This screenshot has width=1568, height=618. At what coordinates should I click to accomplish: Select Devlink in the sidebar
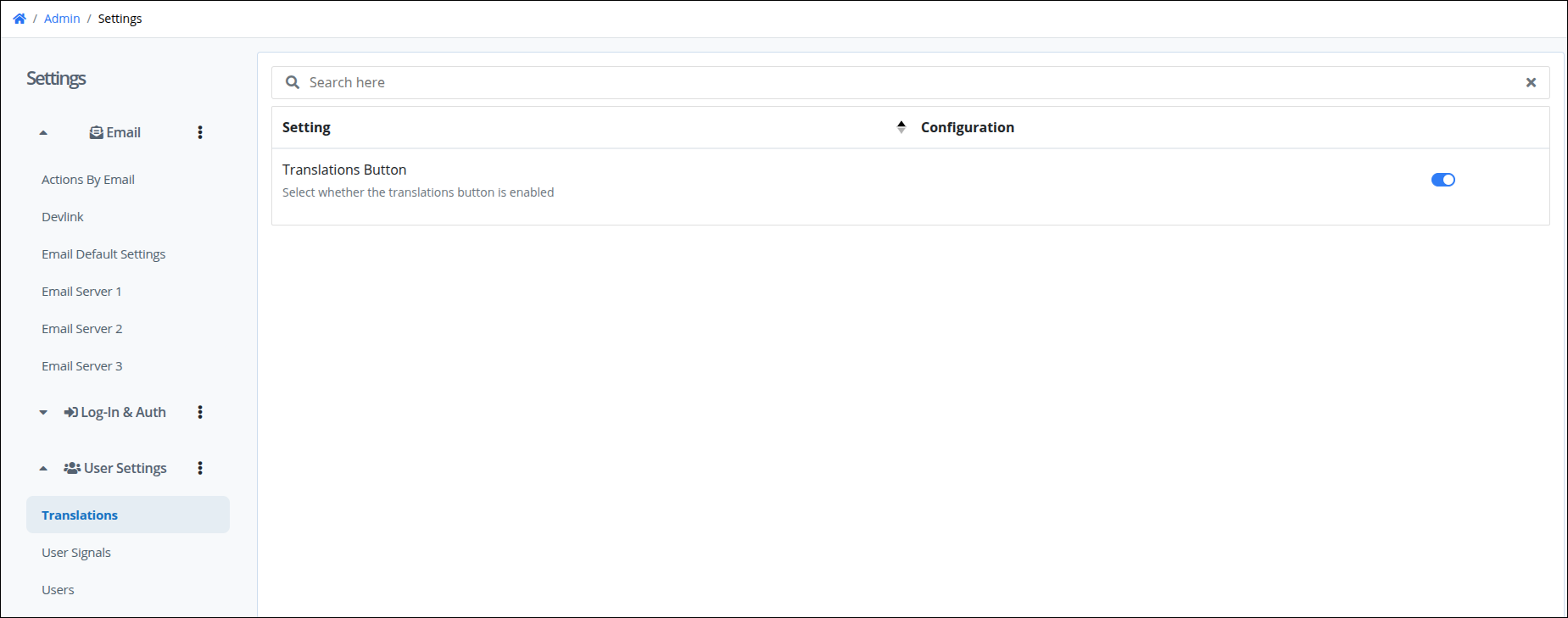tap(63, 217)
